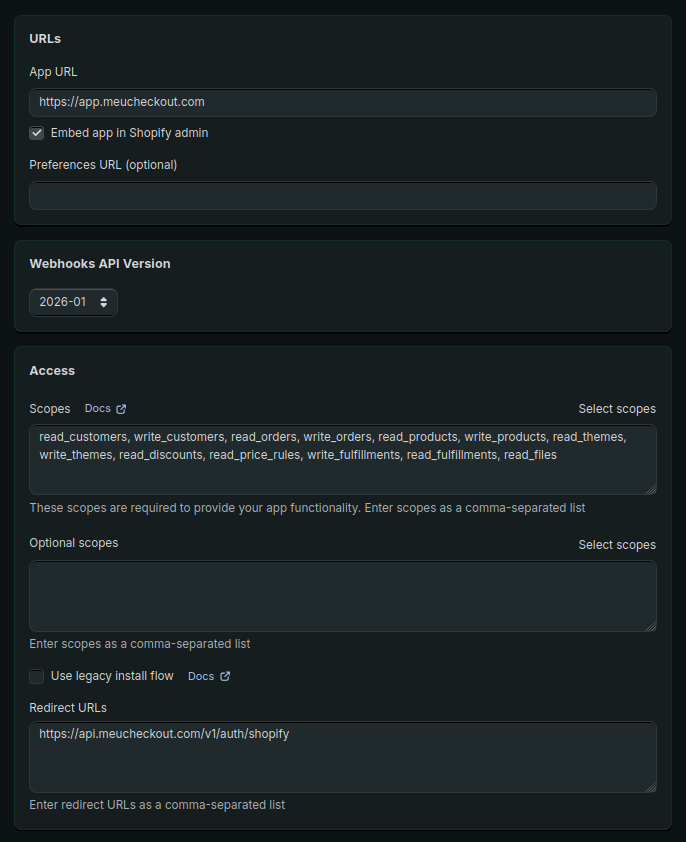
Task: Open the Docs link for legacy install flow
Action: click(201, 677)
